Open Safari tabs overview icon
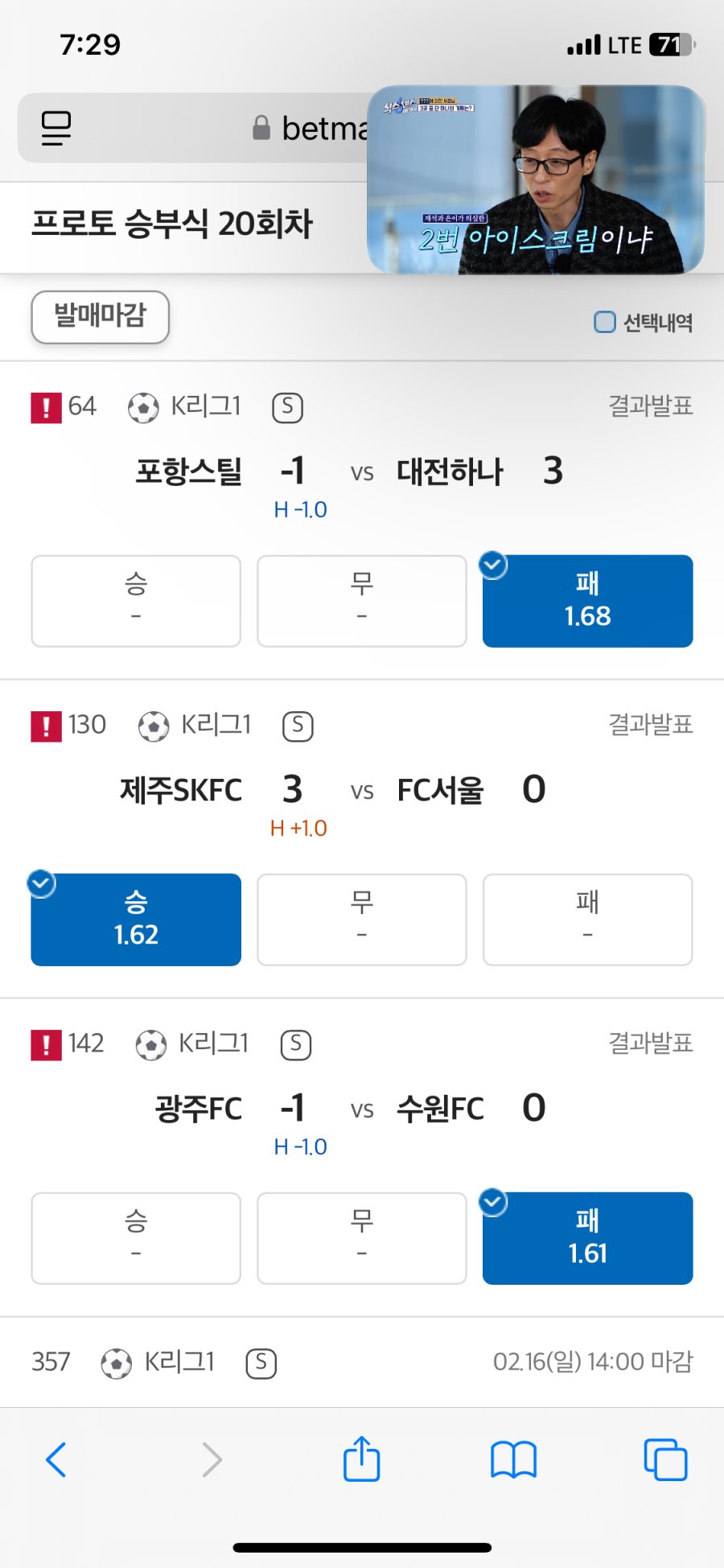This screenshot has height=1568, width=724. [x=665, y=1459]
